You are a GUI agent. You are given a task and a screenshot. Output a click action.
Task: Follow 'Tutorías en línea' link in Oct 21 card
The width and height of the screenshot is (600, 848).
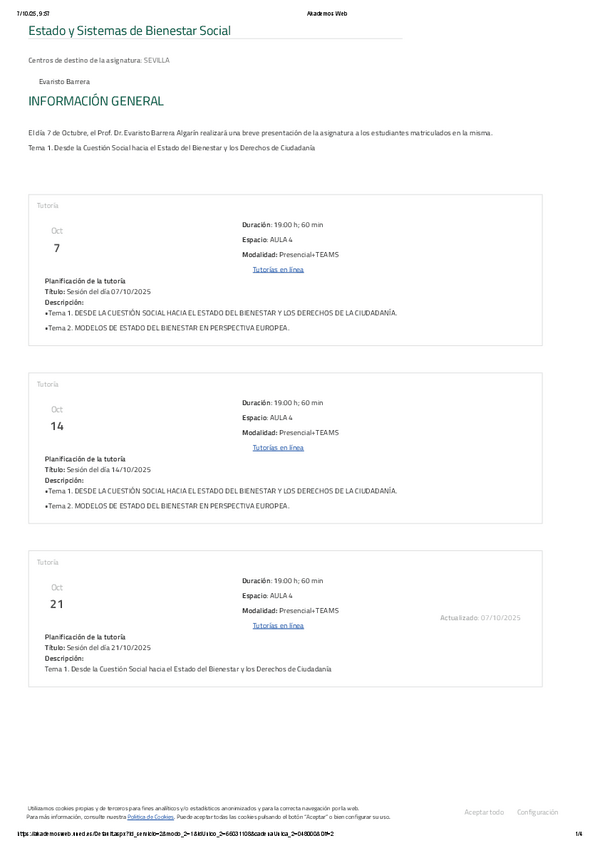tap(278, 626)
